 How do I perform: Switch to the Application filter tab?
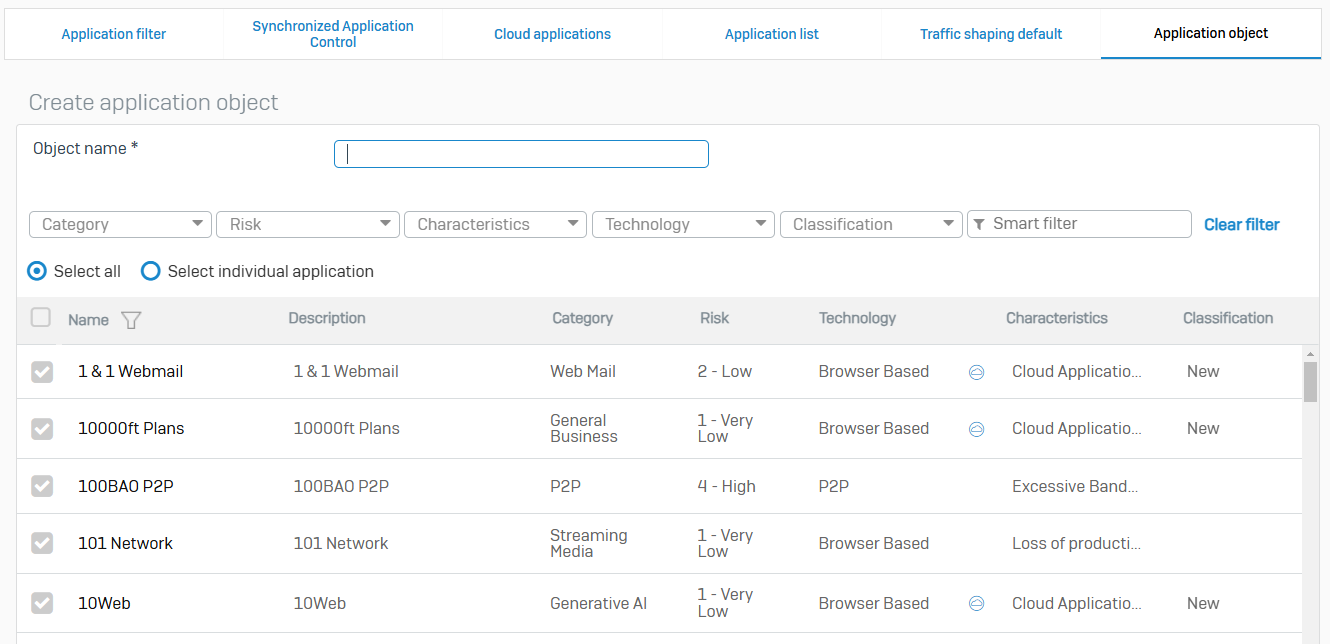click(114, 34)
